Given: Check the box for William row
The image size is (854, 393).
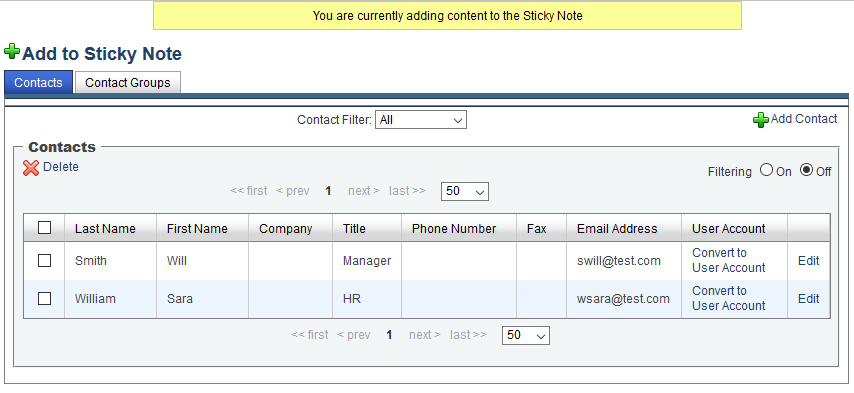Looking at the screenshot, I should pyautogui.click(x=45, y=298).
